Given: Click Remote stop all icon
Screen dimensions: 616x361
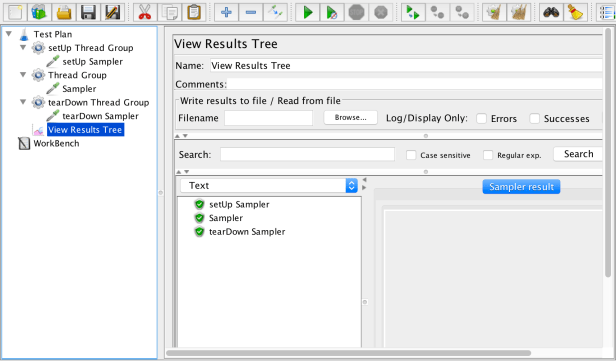Looking at the screenshot, I should pyautogui.click(x=437, y=13).
